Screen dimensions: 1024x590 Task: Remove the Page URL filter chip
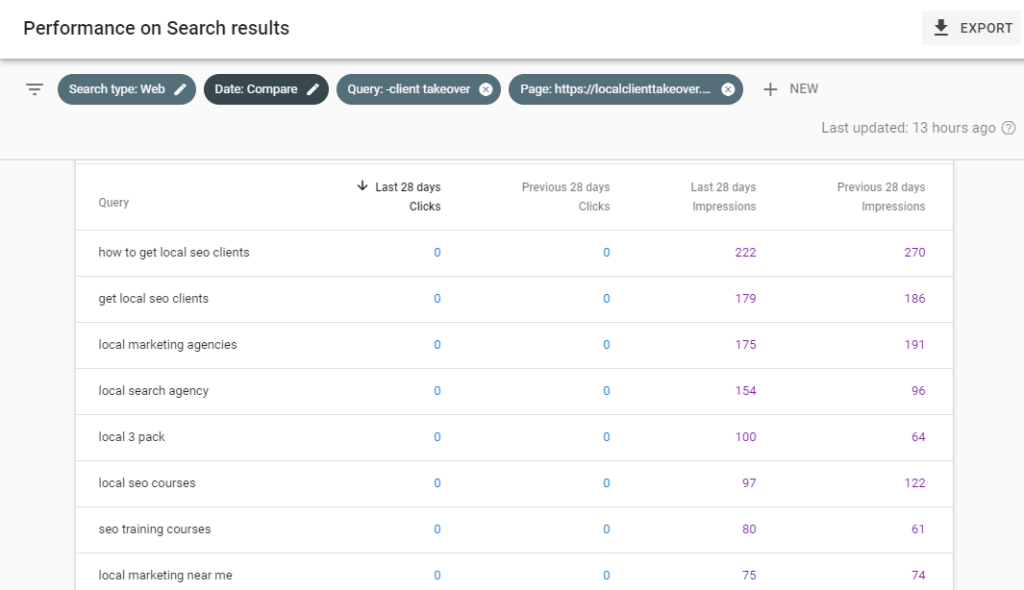point(728,89)
